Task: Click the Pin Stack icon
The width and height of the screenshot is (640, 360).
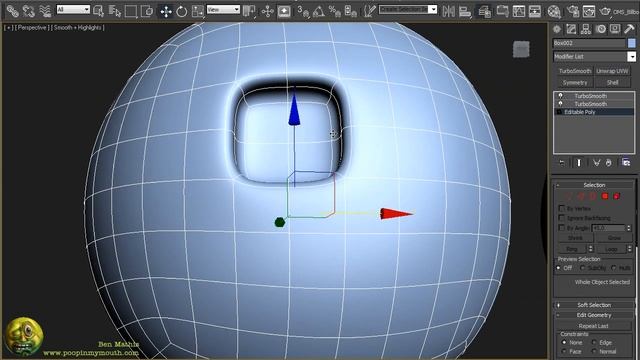Action: pyautogui.click(x=562, y=163)
